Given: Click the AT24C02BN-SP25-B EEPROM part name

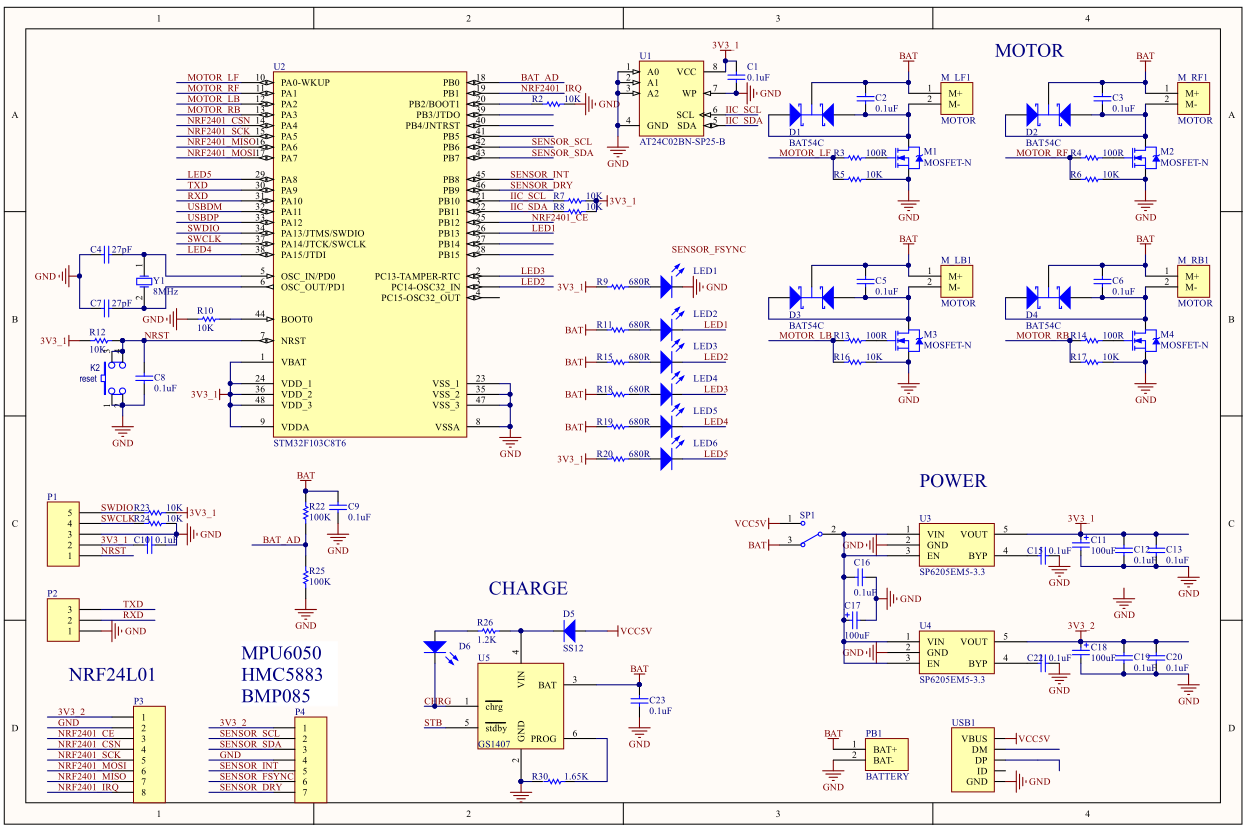Looking at the screenshot, I should coord(682,142).
